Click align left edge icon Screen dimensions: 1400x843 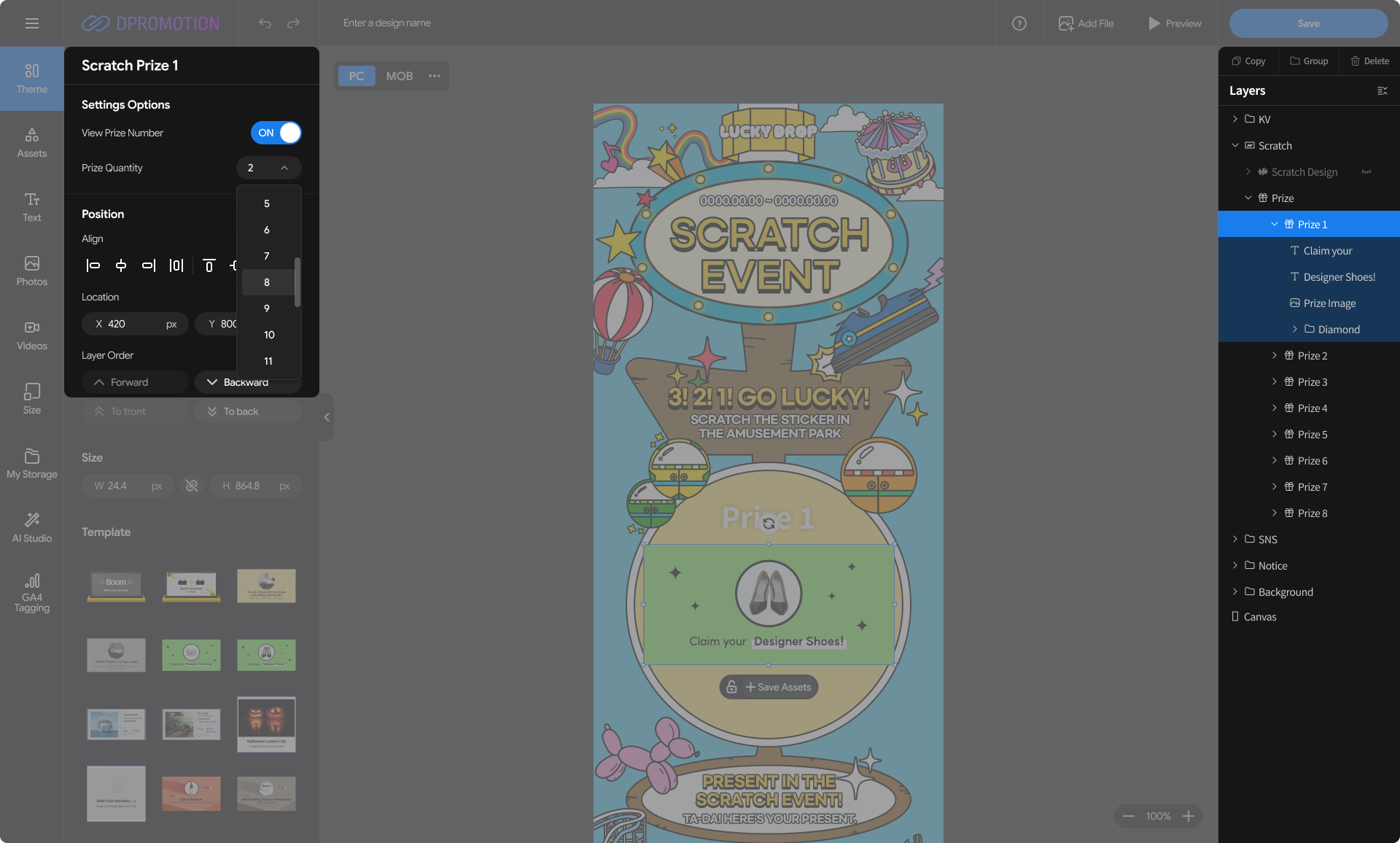coord(93,265)
